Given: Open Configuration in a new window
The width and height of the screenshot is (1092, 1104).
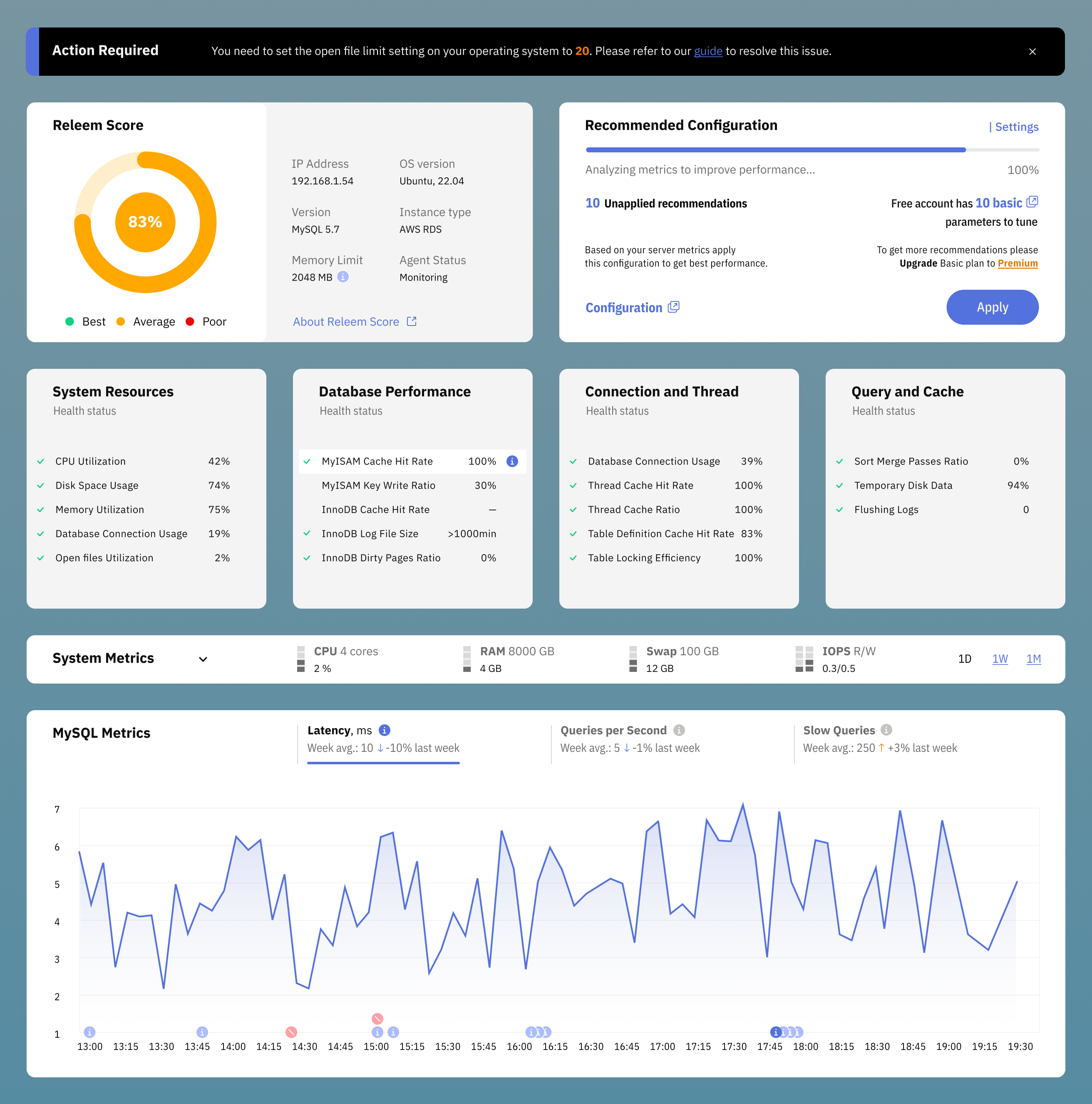Looking at the screenshot, I should tap(674, 307).
